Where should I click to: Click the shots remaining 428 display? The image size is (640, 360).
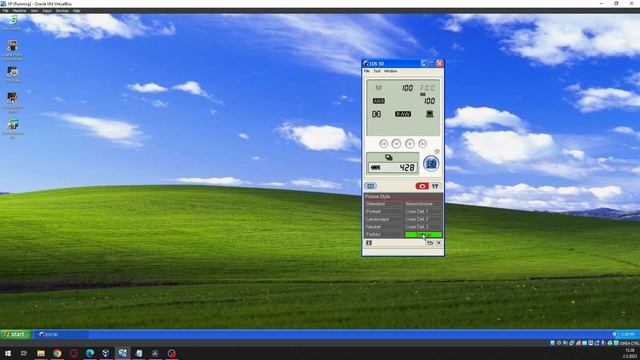[407, 167]
